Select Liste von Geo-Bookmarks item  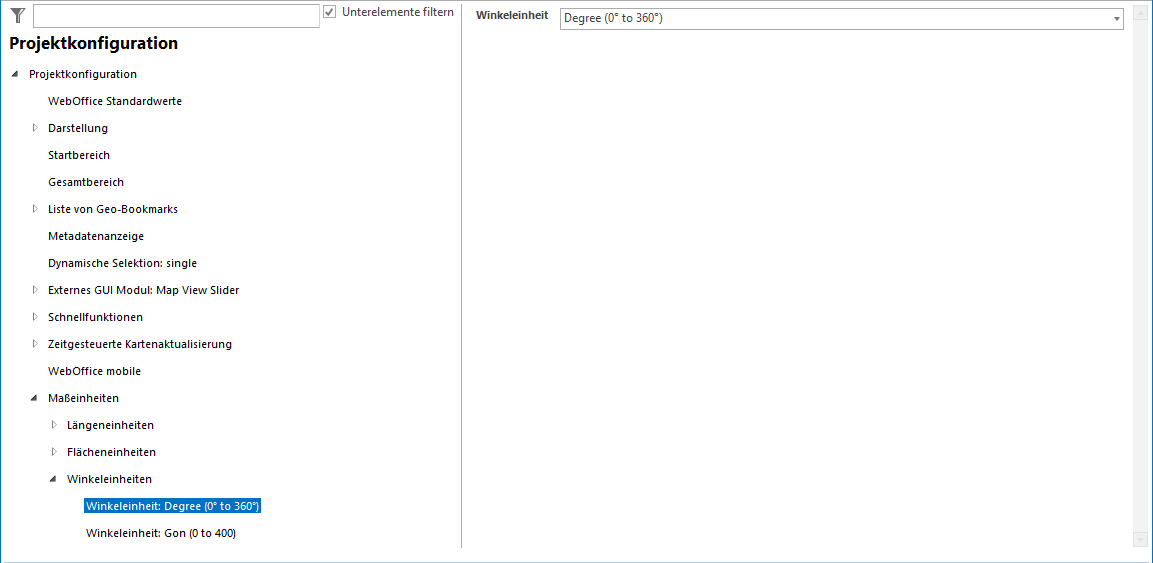coord(113,209)
